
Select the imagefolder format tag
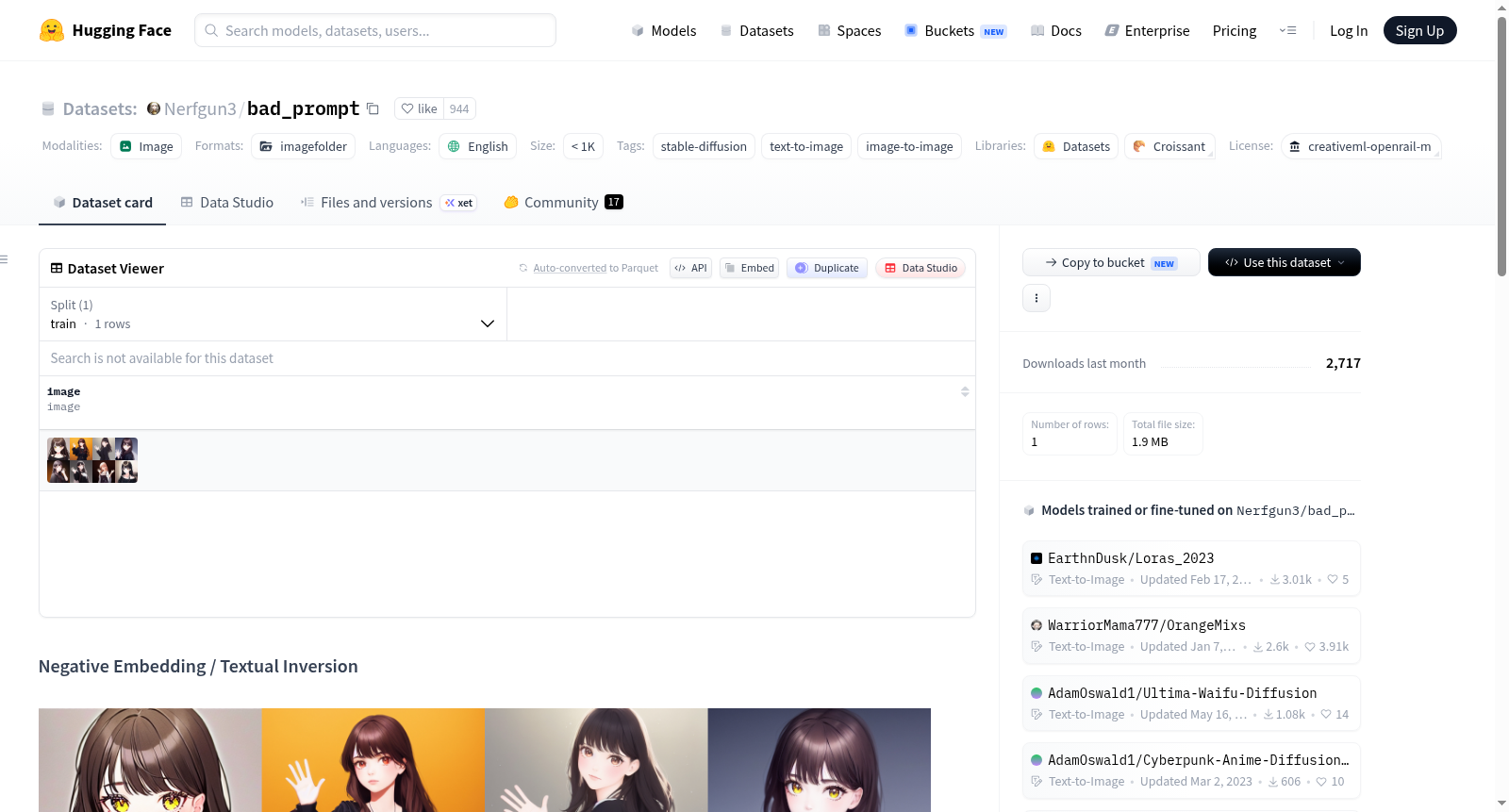point(303,146)
